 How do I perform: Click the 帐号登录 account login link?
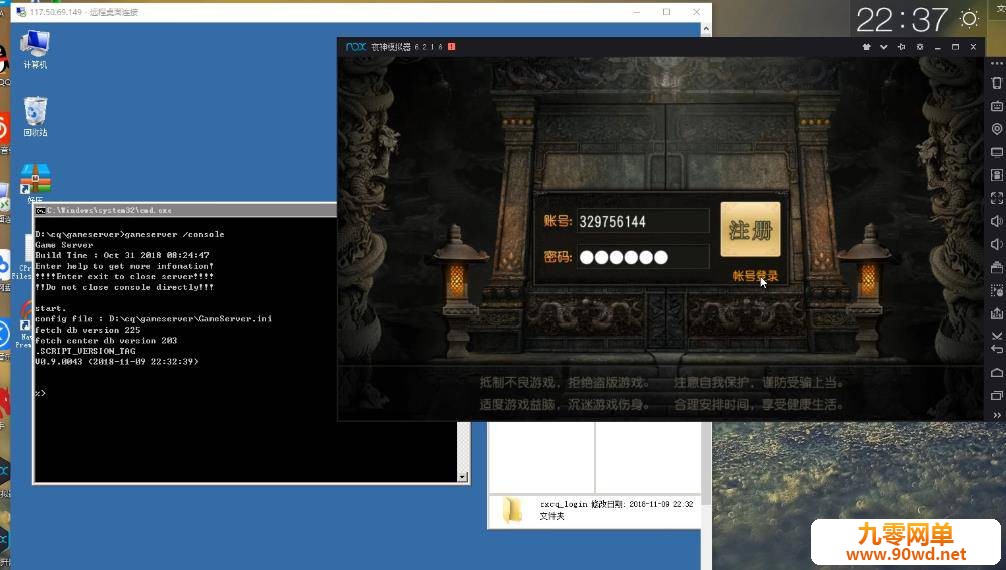point(755,276)
